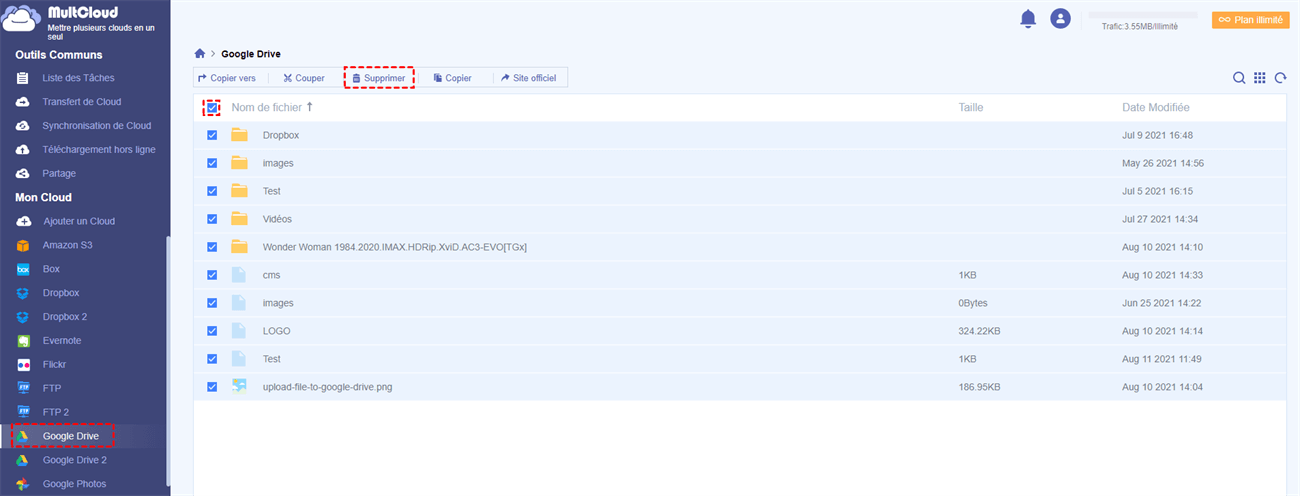Uncheck the Wonder Woman 1984 folder checkbox

point(212,247)
